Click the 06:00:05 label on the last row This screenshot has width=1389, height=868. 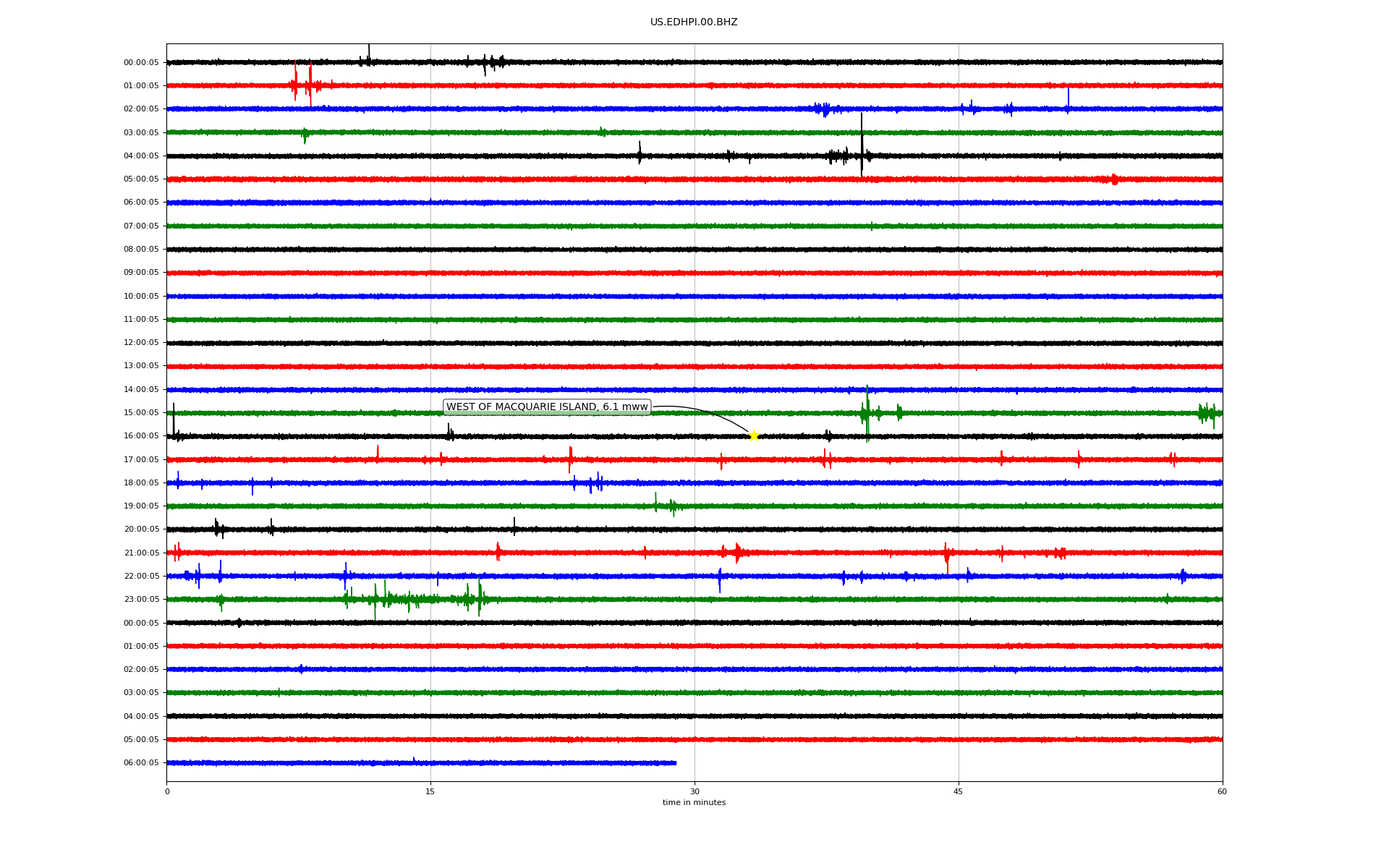[141, 763]
